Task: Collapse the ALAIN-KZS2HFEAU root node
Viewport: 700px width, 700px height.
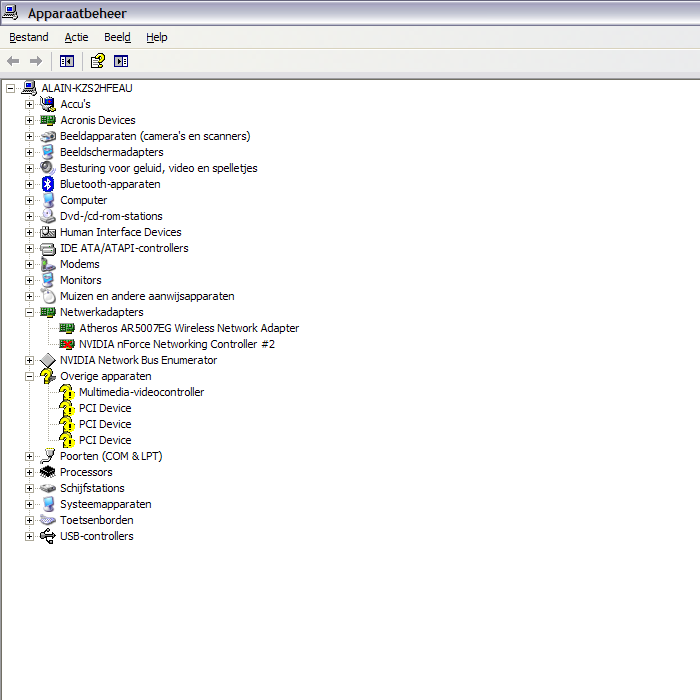Action: tap(10, 88)
